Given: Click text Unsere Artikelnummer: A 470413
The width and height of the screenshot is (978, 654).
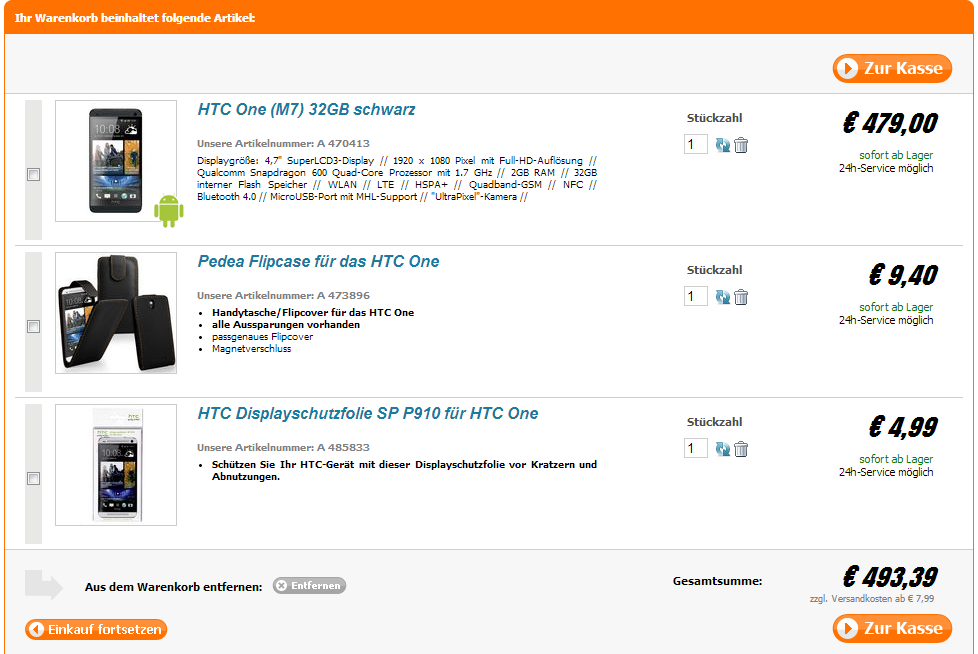Looking at the screenshot, I should pos(283,143).
